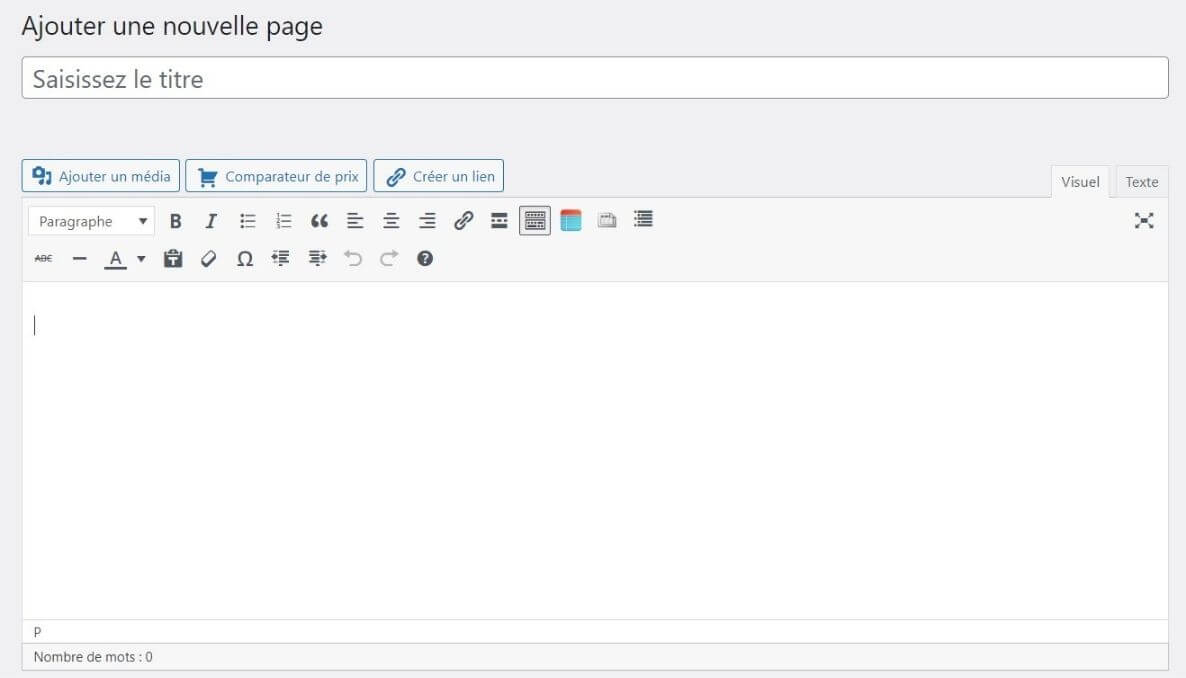This screenshot has width=1186, height=678.
Task: Click the Saisissez le titre field
Action: click(x=595, y=78)
